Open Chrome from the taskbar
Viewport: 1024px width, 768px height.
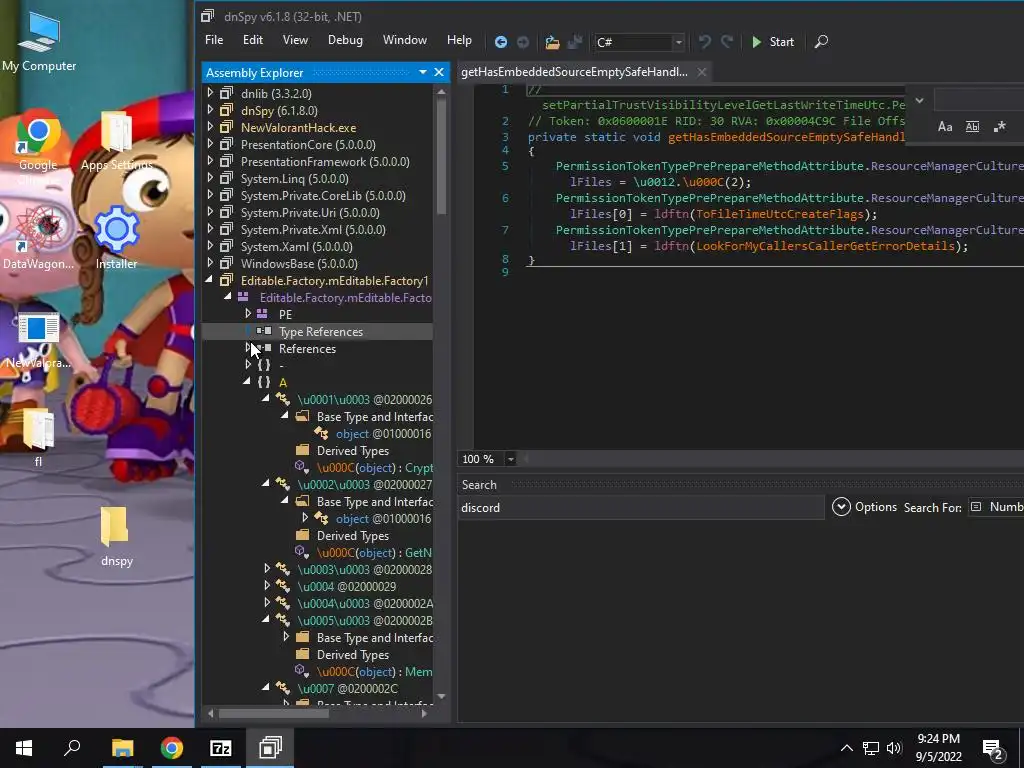point(172,748)
